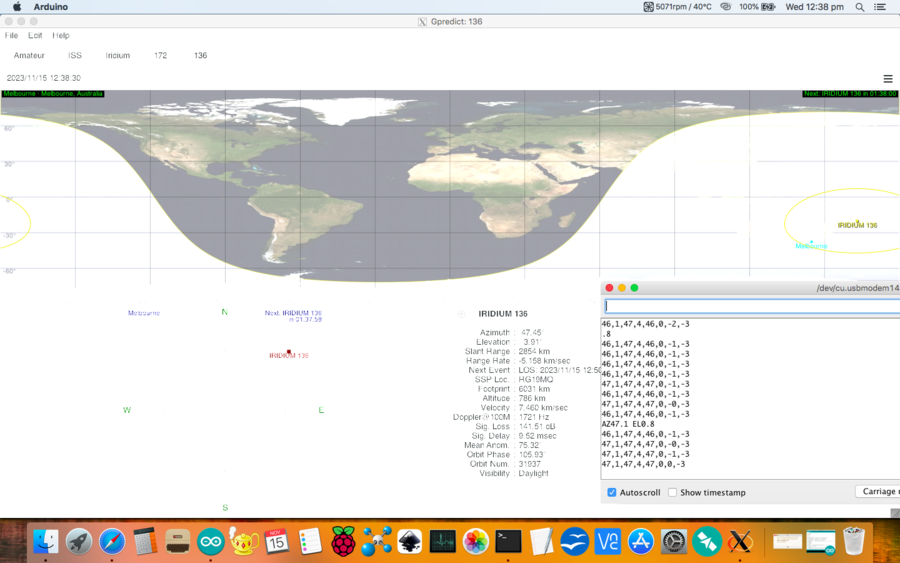Open App Store from the dock

click(x=640, y=542)
